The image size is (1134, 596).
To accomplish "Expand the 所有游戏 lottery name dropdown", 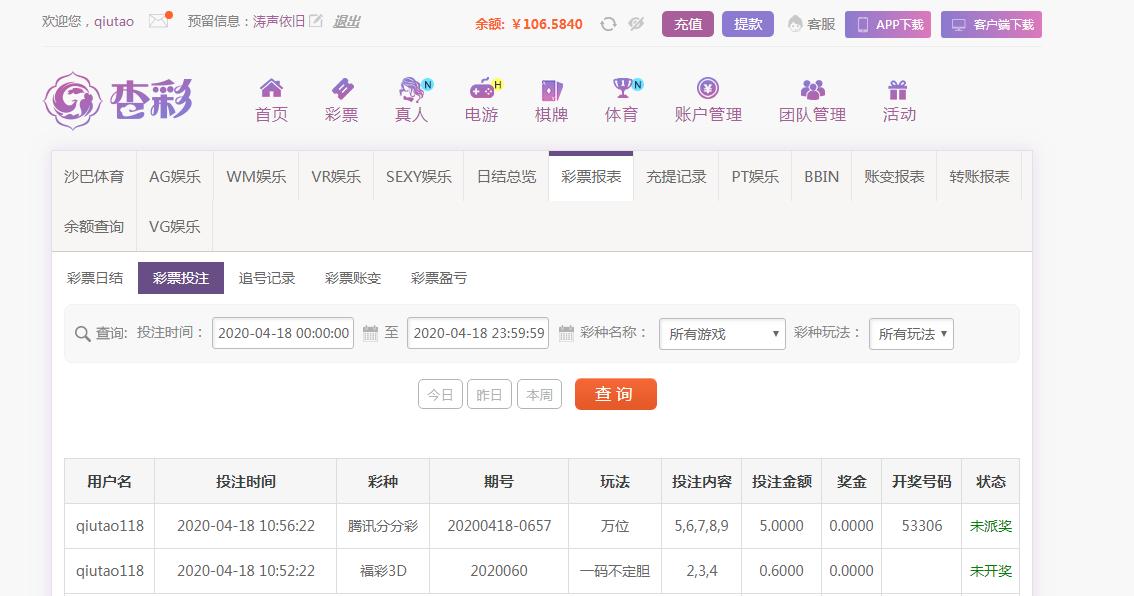I will coord(722,334).
